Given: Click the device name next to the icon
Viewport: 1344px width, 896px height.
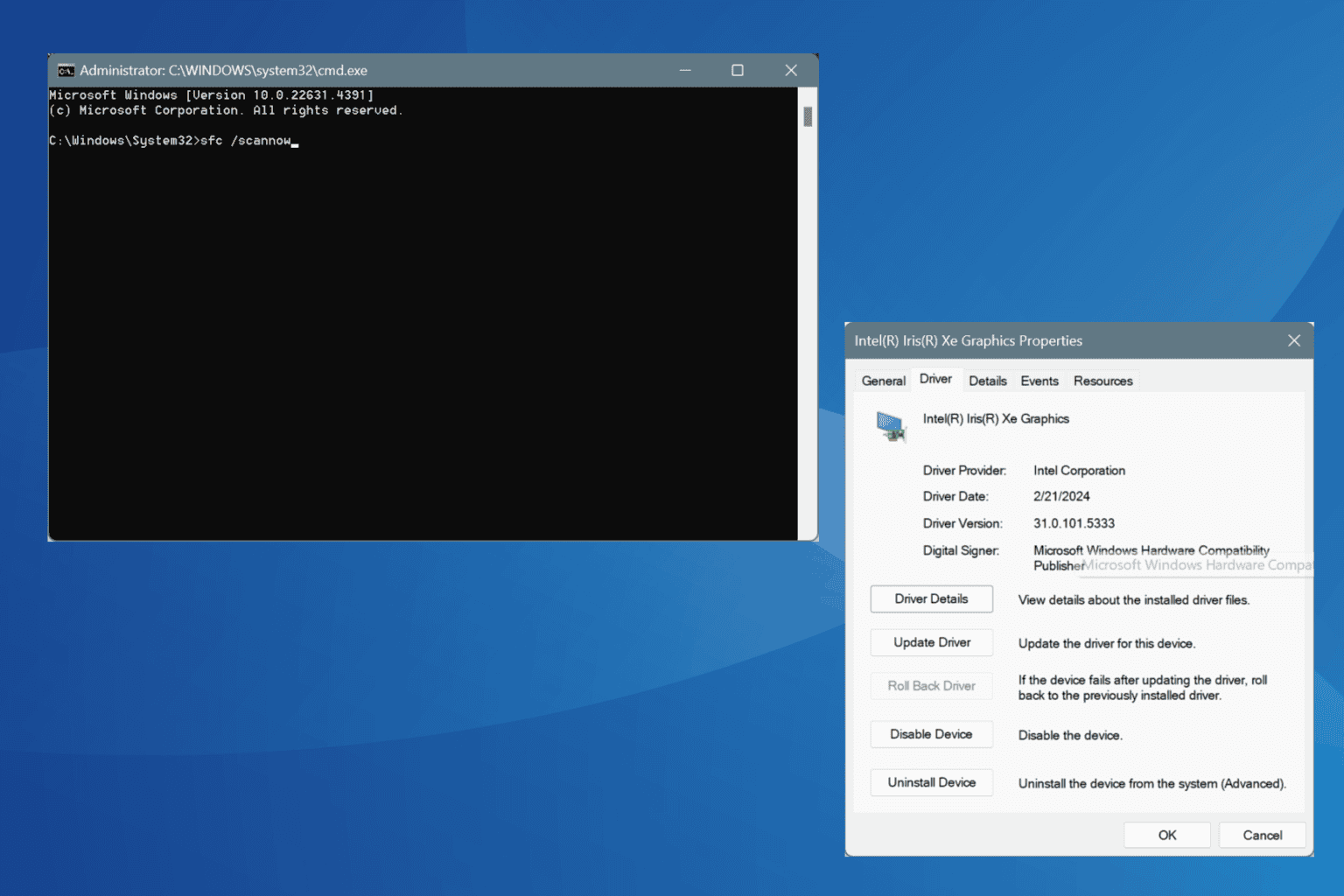Looking at the screenshot, I should 996,418.
